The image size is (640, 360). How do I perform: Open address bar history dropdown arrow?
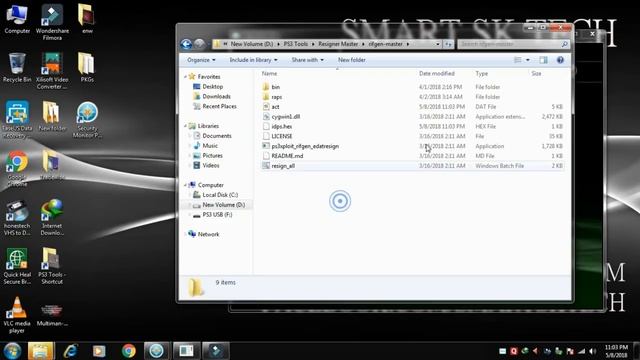438,44
